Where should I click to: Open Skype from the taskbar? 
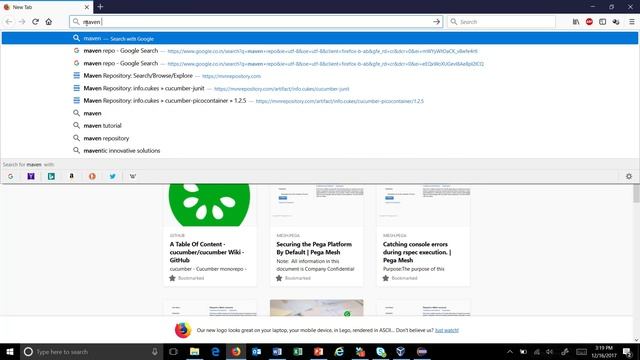pos(381,351)
